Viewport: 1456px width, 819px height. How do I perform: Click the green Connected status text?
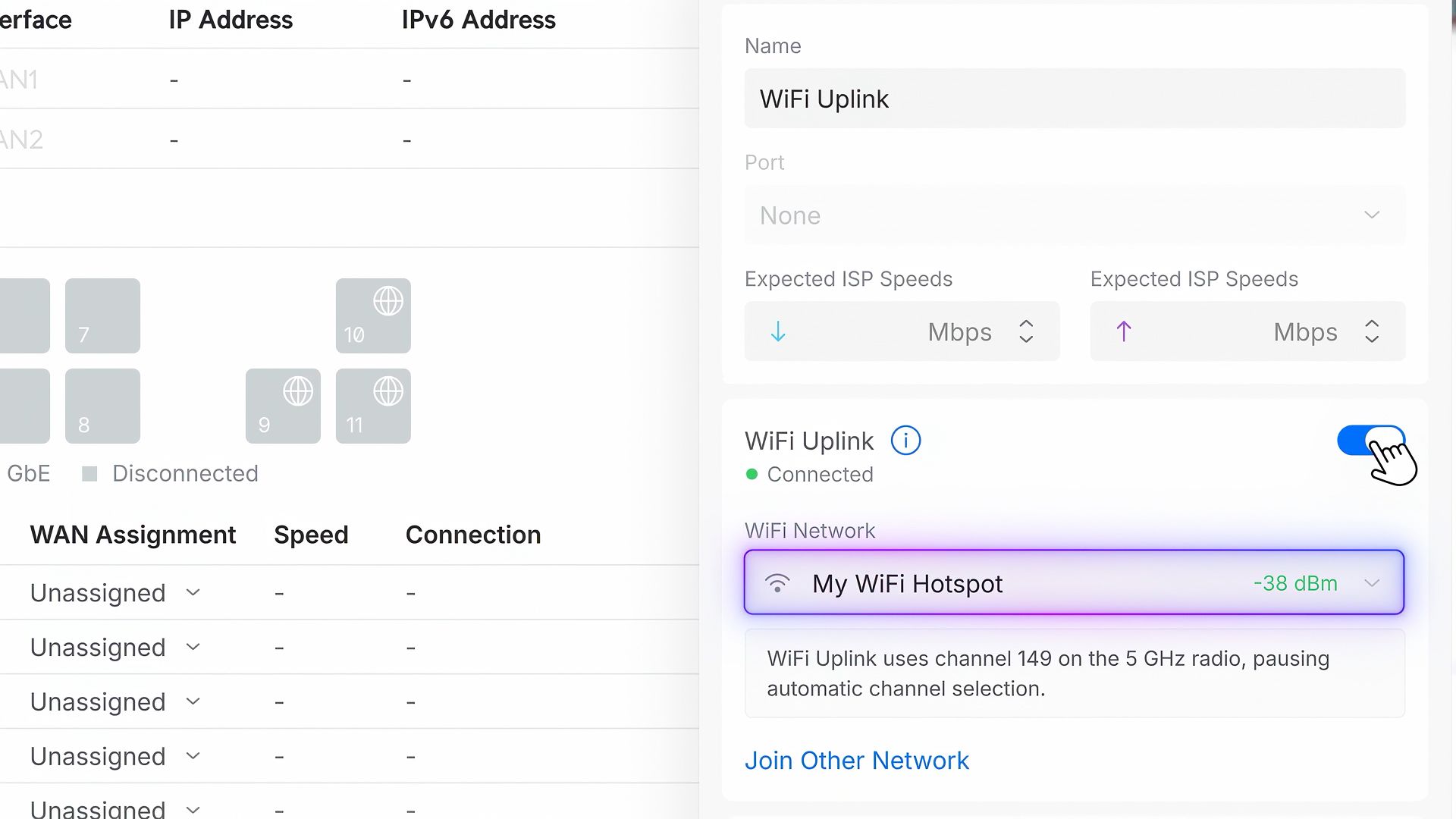point(820,474)
